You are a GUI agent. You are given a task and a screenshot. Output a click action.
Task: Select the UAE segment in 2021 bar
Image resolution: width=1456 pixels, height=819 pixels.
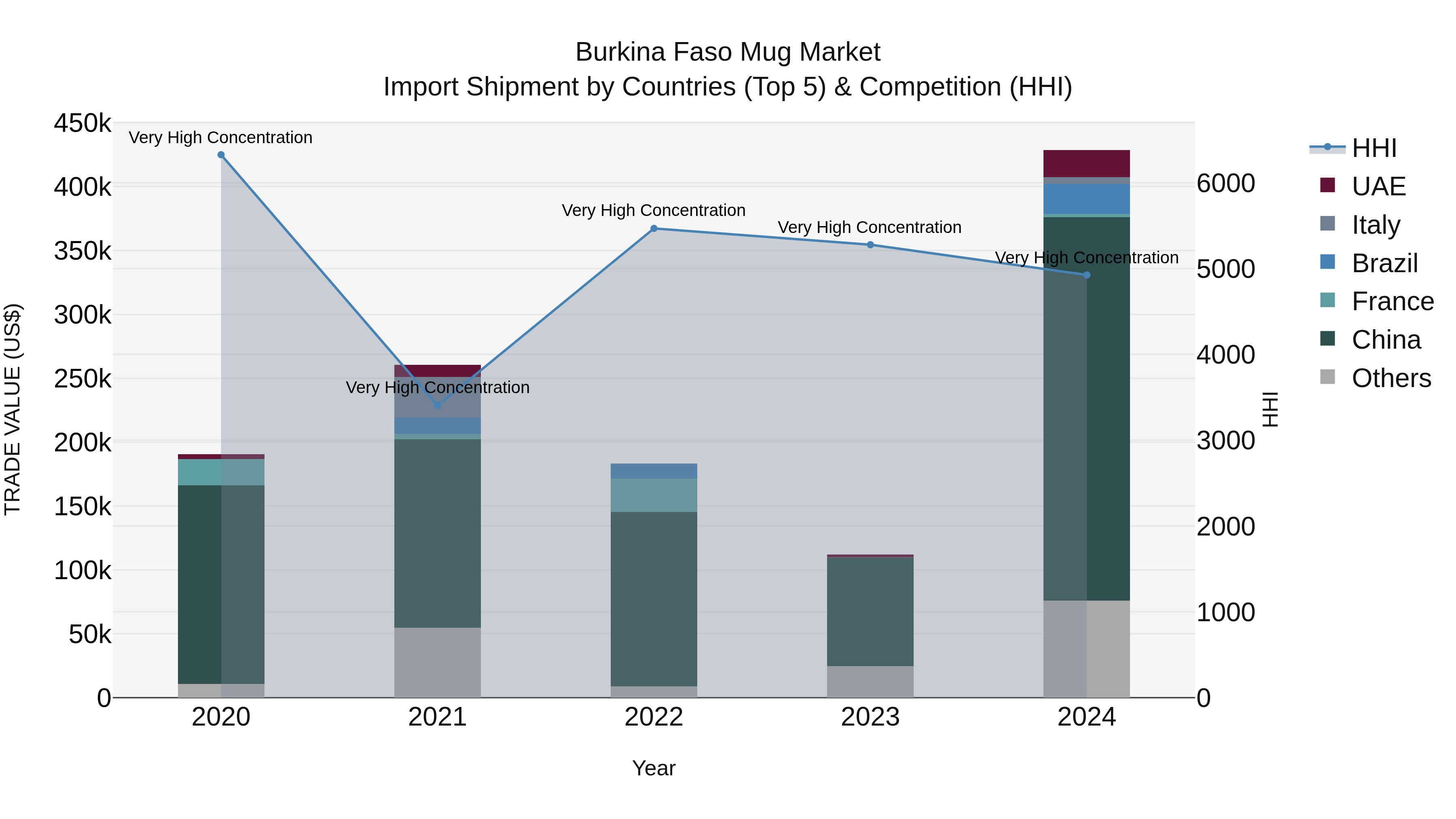438,371
